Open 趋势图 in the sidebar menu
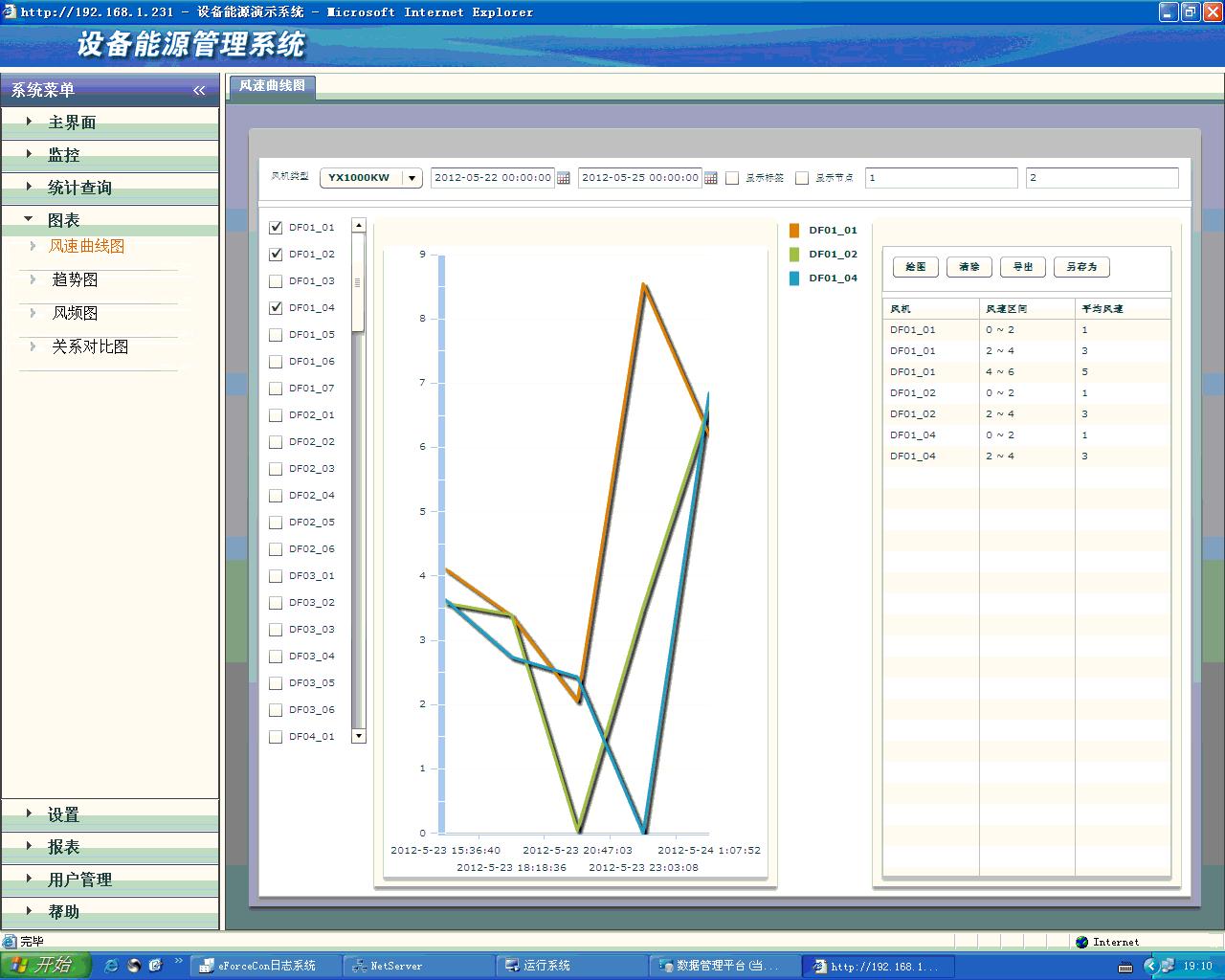This screenshot has width=1225, height=980. (x=75, y=279)
